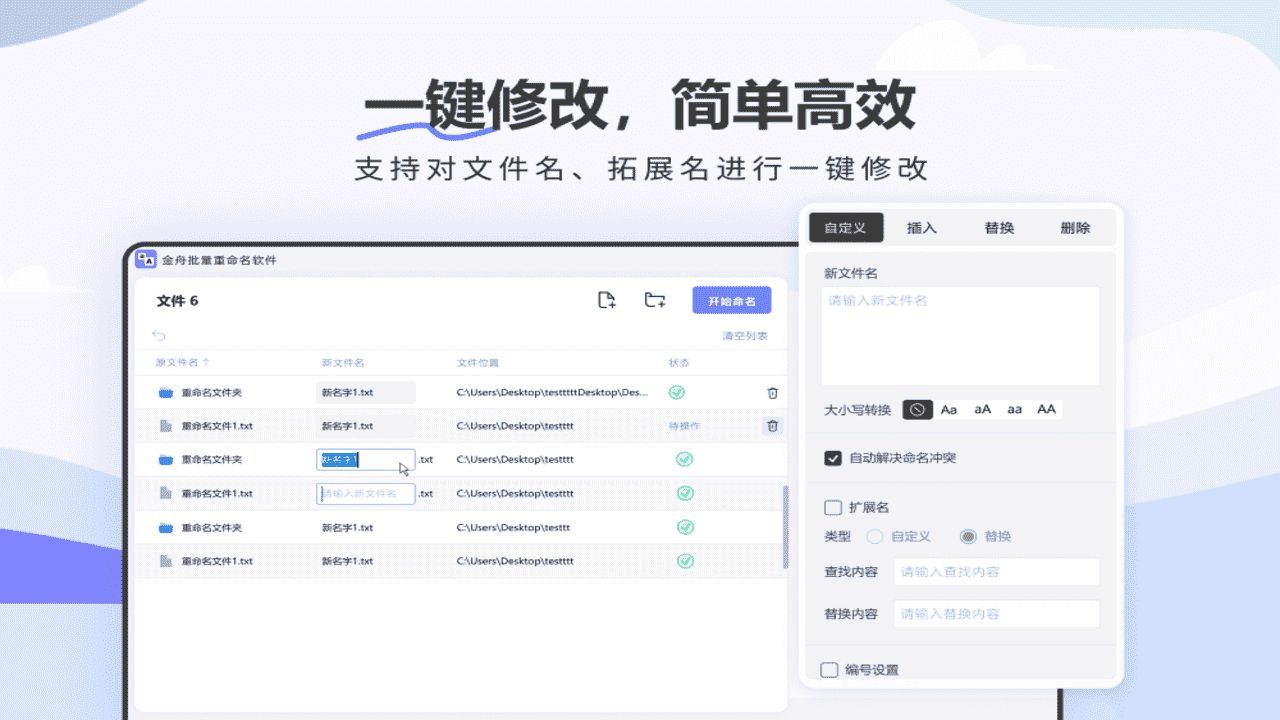Click the trash icon beside 重命名文件1.txt

click(x=772, y=426)
